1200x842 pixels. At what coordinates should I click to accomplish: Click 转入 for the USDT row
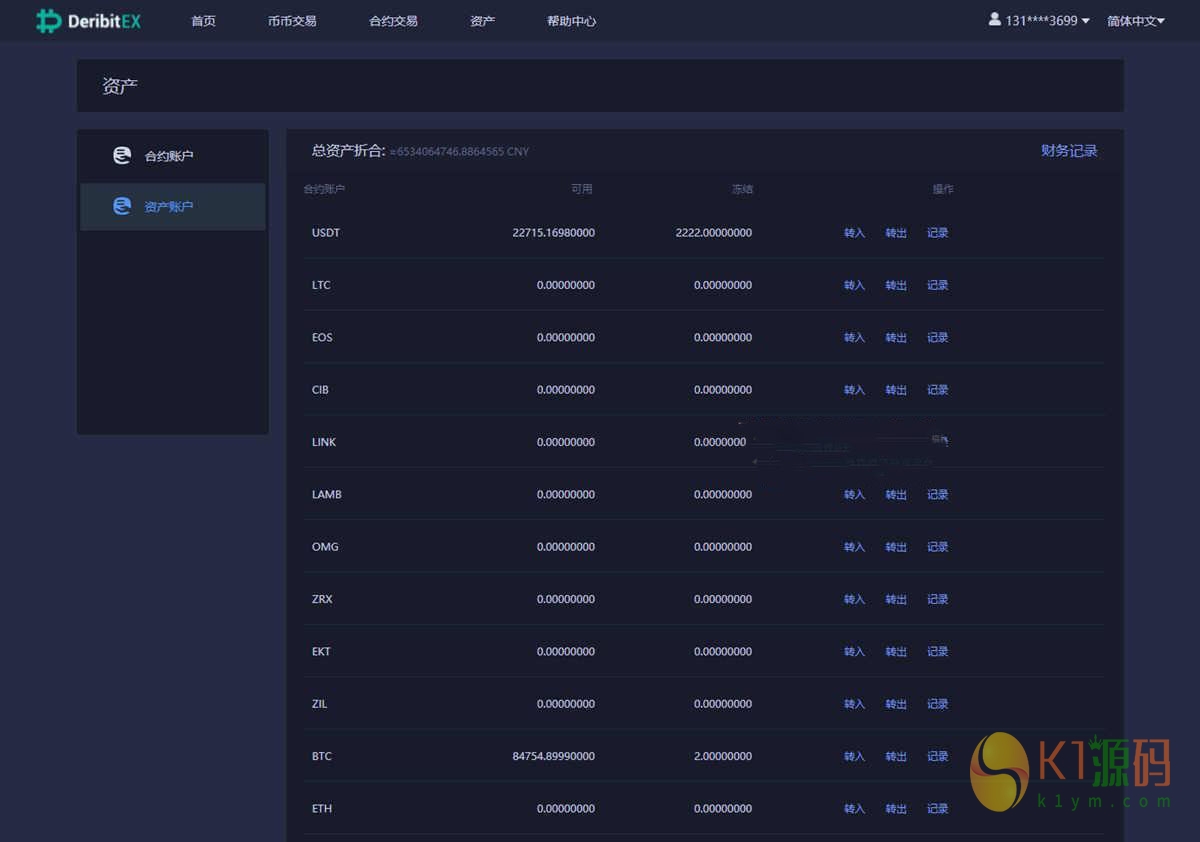click(854, 233)
